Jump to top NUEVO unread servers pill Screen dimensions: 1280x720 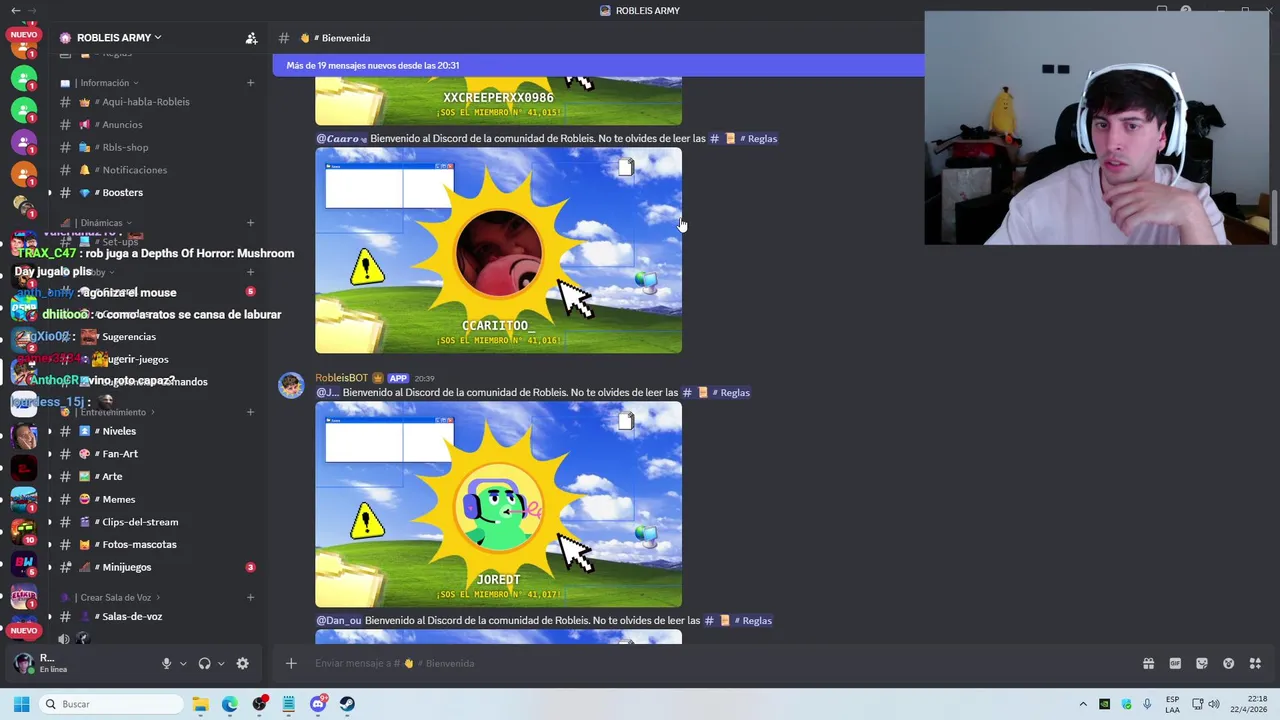23,35
